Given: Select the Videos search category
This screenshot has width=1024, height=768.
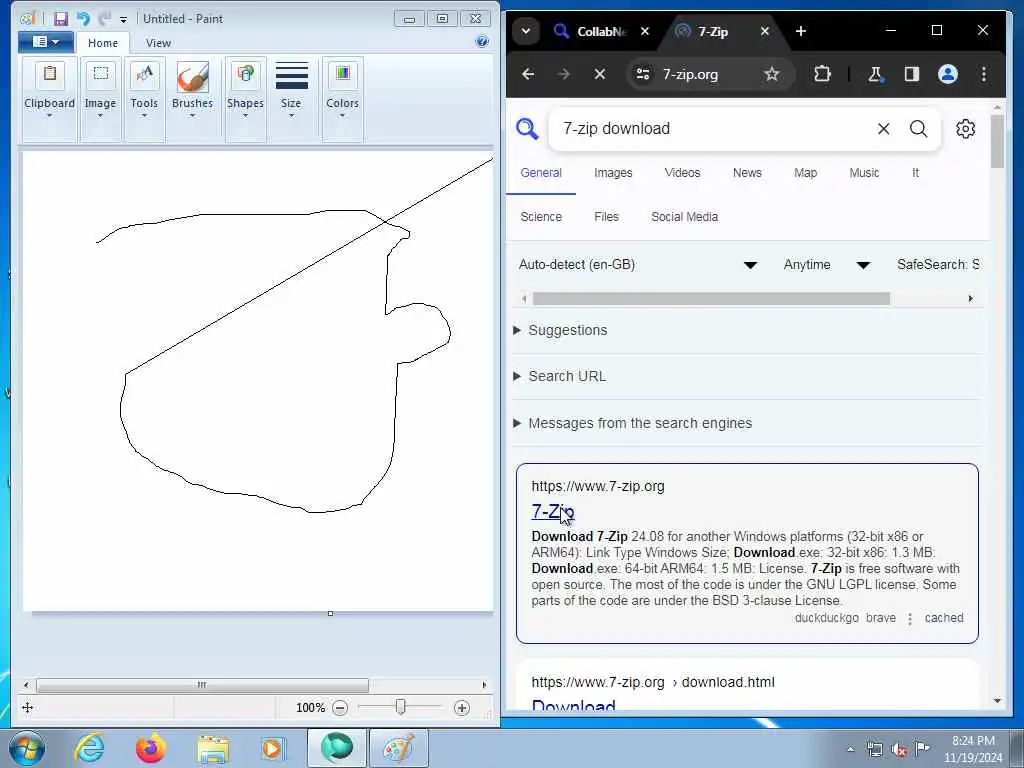Looking at the screenshot, I should coord(682,173).
